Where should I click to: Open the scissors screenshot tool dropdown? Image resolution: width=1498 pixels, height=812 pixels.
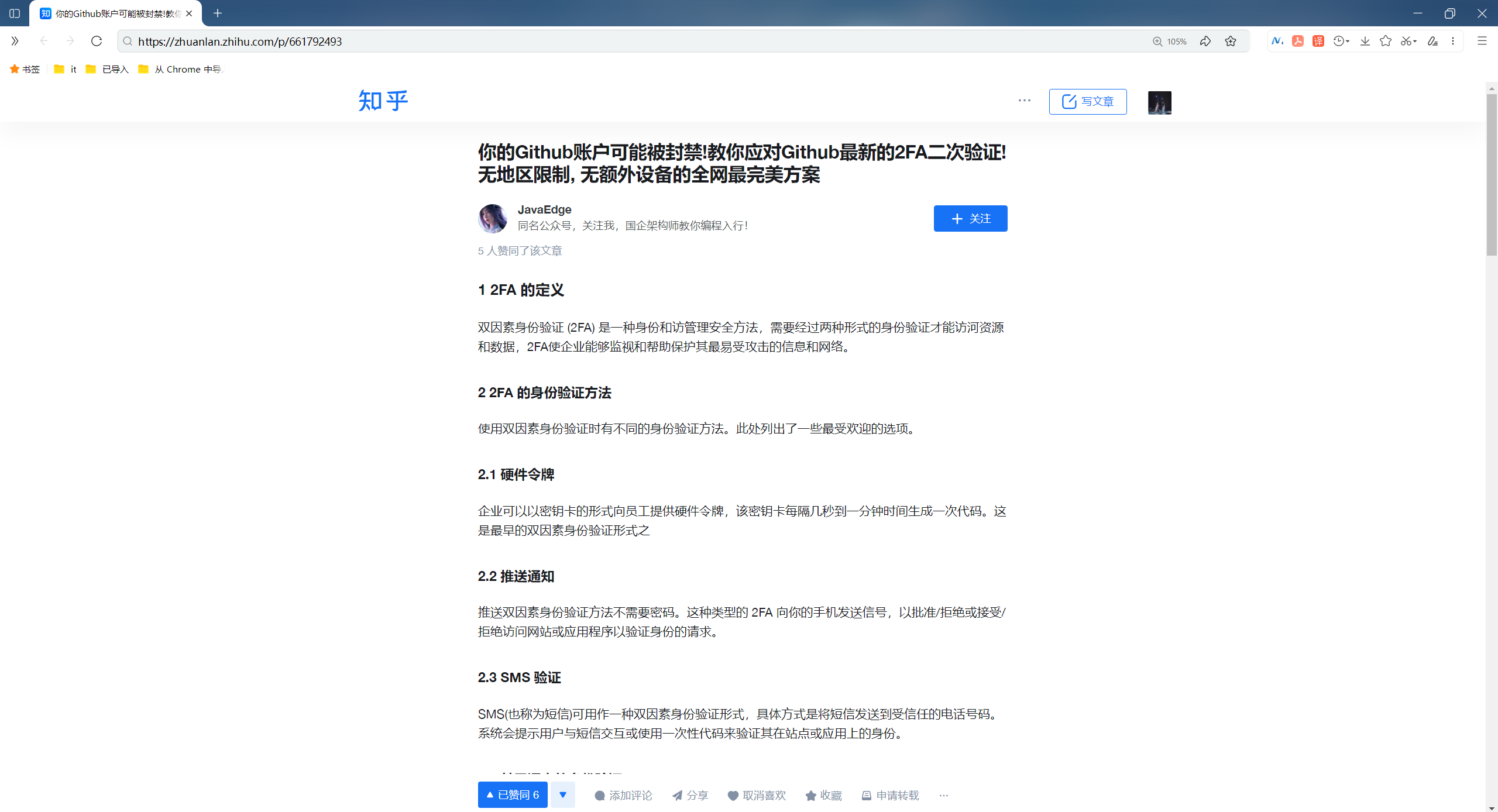tap(1408, 41)
